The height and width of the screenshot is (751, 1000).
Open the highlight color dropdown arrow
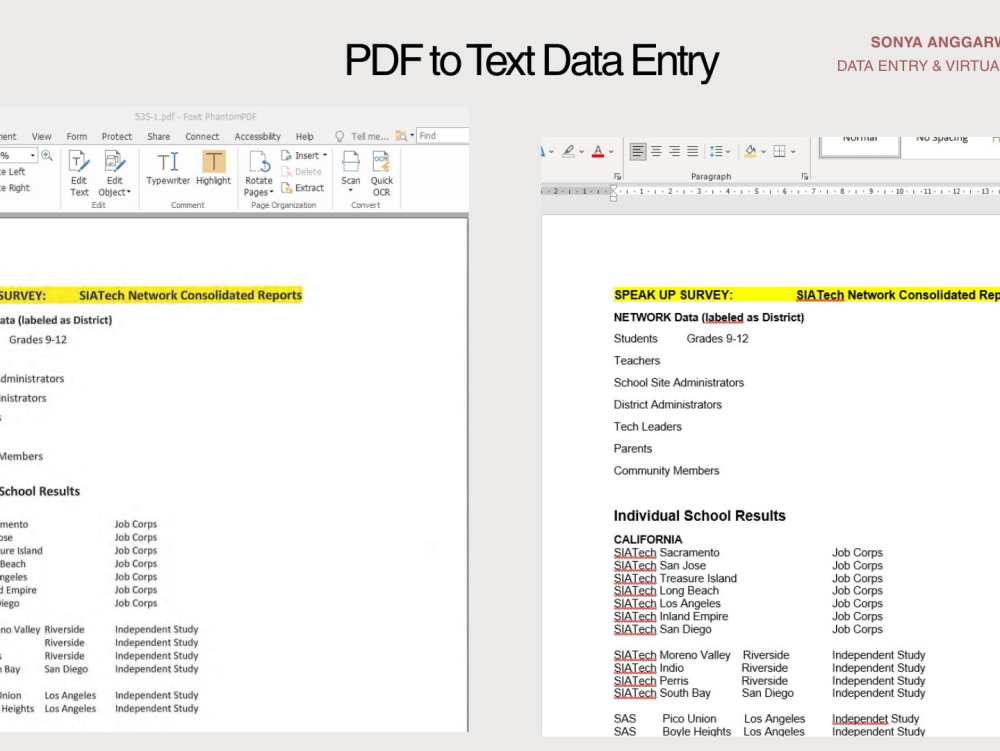(x=582, y=152)
